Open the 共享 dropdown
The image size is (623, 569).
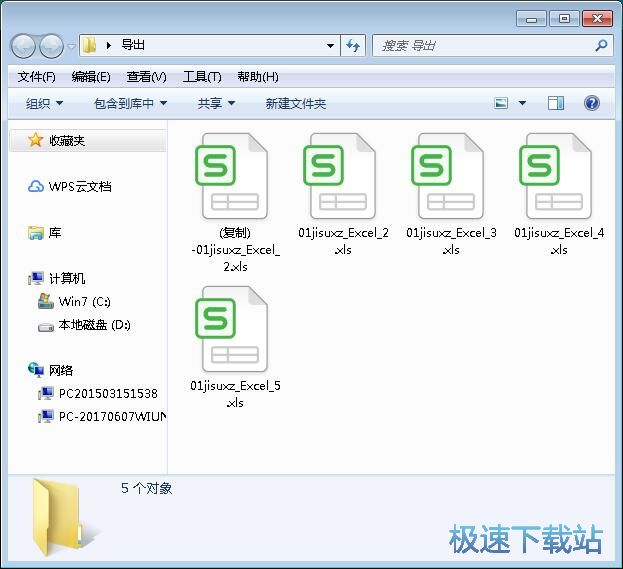point(216,104)
